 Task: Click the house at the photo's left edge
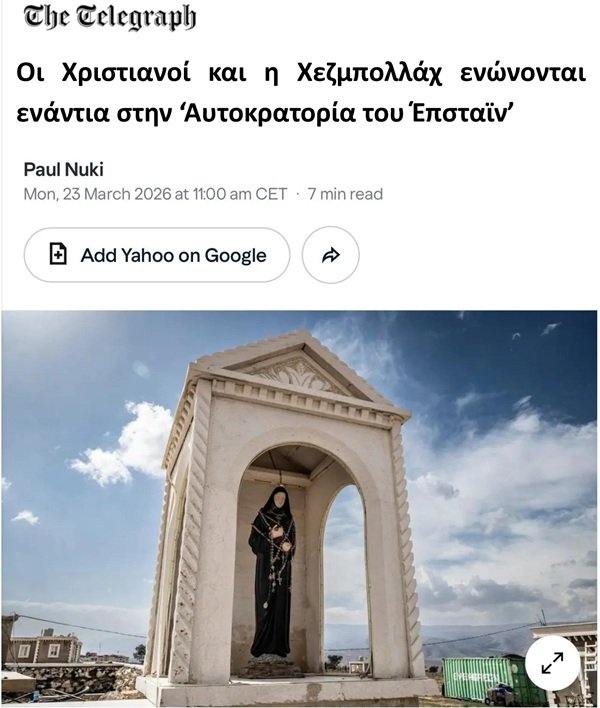(x=43, y=647)
